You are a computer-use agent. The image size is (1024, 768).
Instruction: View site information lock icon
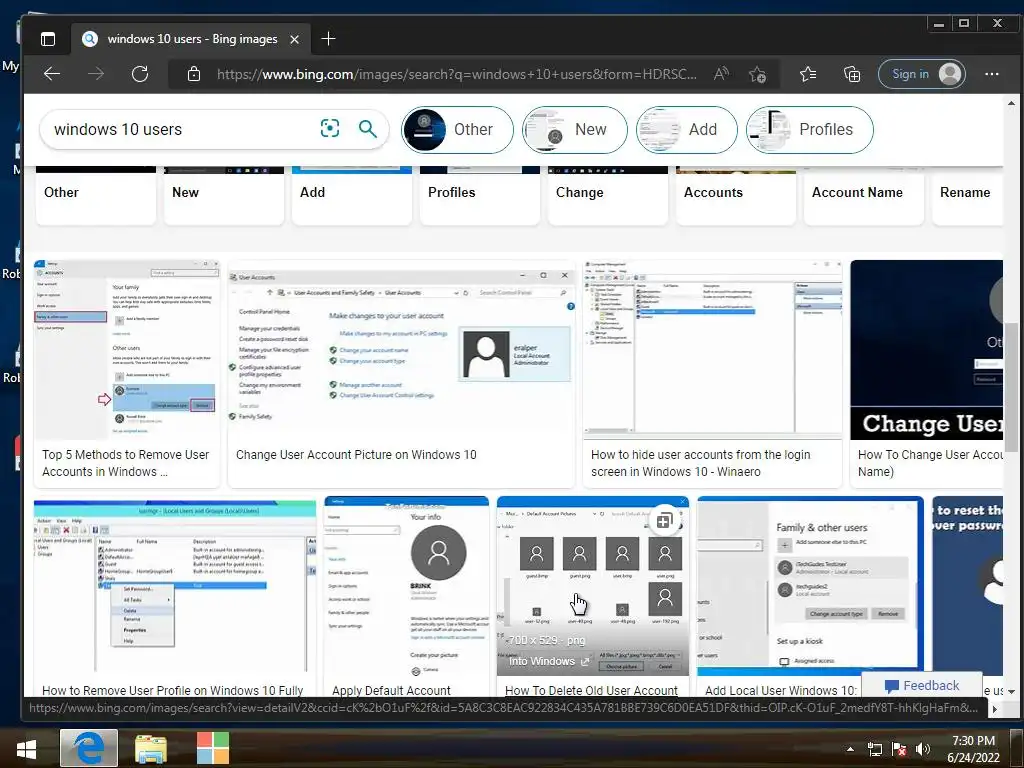(x=194, y=74)
